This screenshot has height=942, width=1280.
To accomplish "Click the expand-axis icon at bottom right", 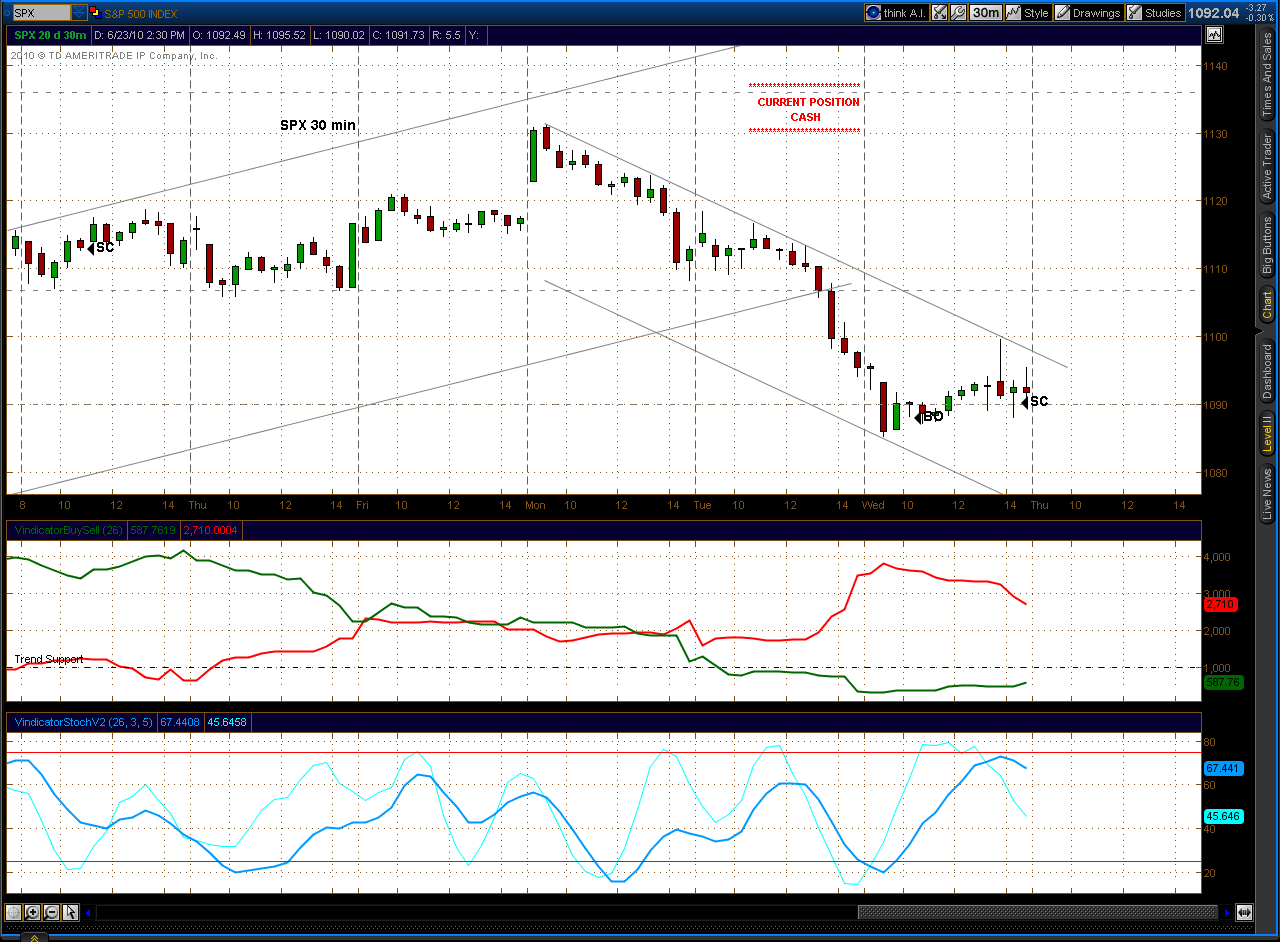I will (x=1244, y=912).
